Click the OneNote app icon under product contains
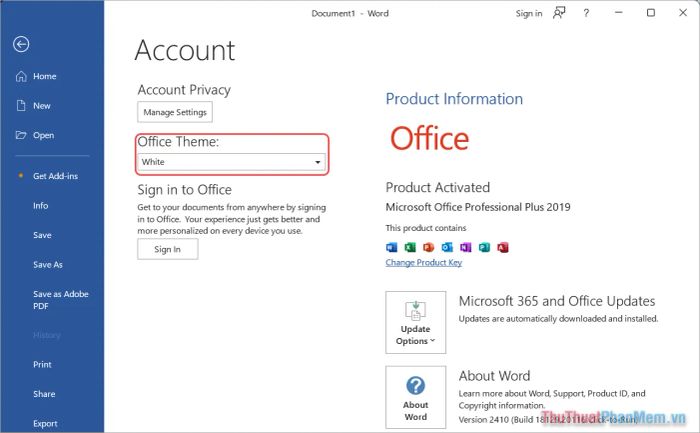700x433 pixels. (x=466, y=247)
